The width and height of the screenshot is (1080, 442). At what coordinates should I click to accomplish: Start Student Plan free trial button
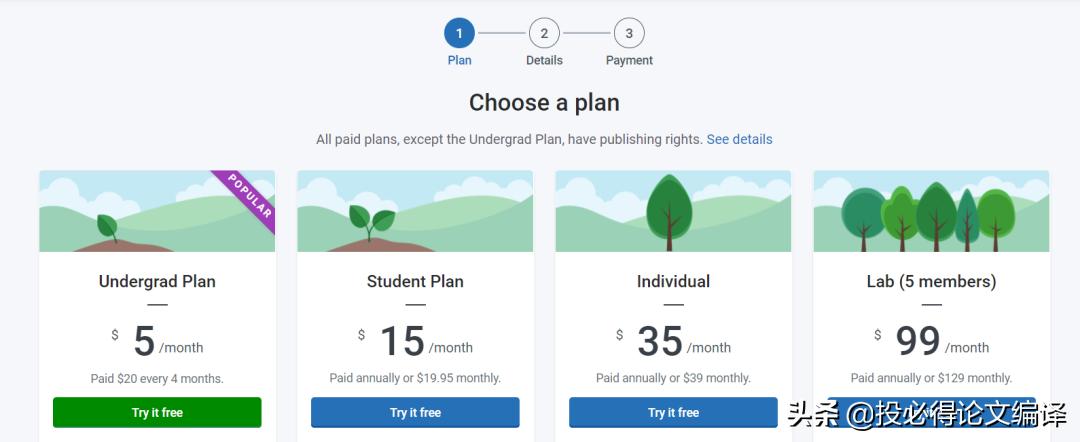415,412
